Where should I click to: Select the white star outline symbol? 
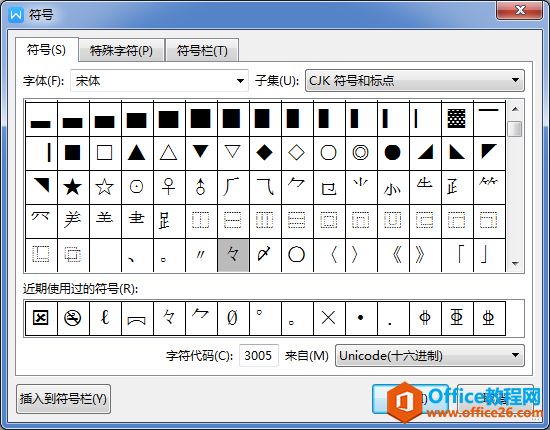(105, 187)
